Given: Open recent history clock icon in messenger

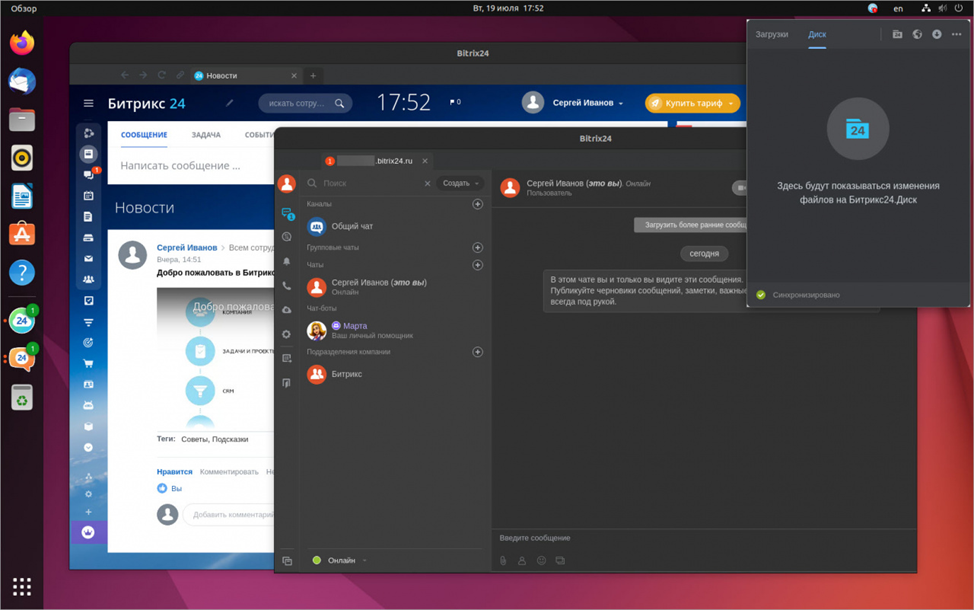Looking at the screenshot, I should [286, 237].
